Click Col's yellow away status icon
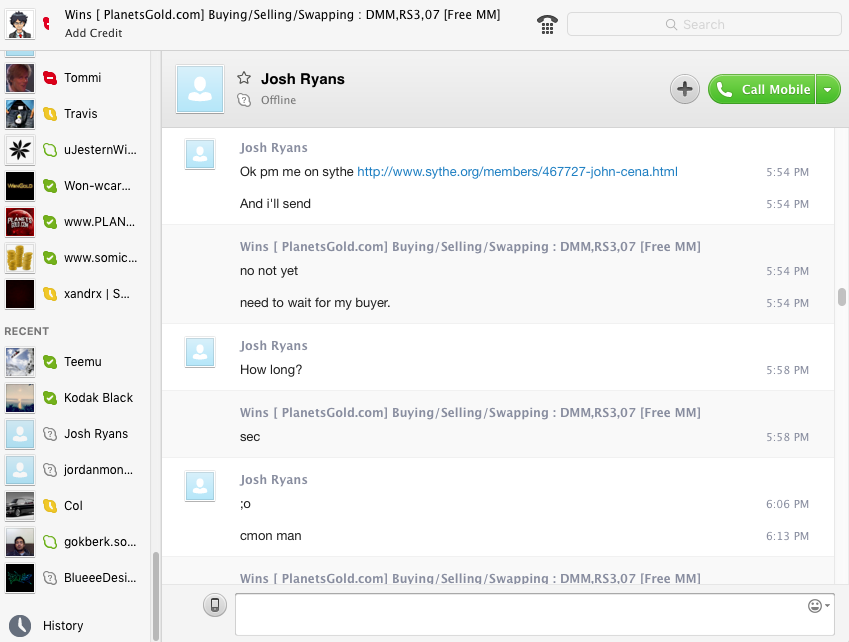Screen dimensions: 849x642 [x=50, y=506]
